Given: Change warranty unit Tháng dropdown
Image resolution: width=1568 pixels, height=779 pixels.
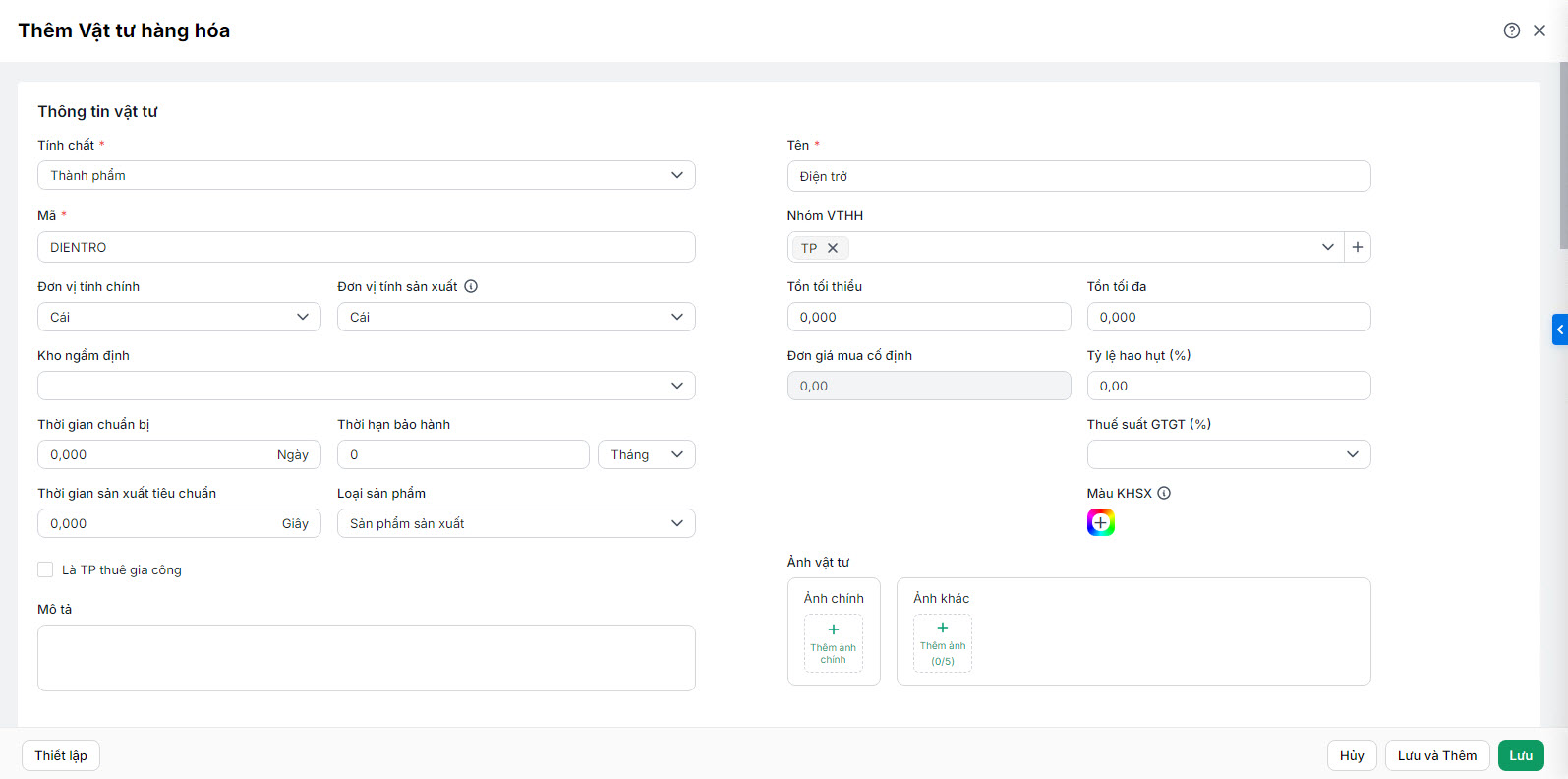Looking at the screenshot, I should point(647,454).
